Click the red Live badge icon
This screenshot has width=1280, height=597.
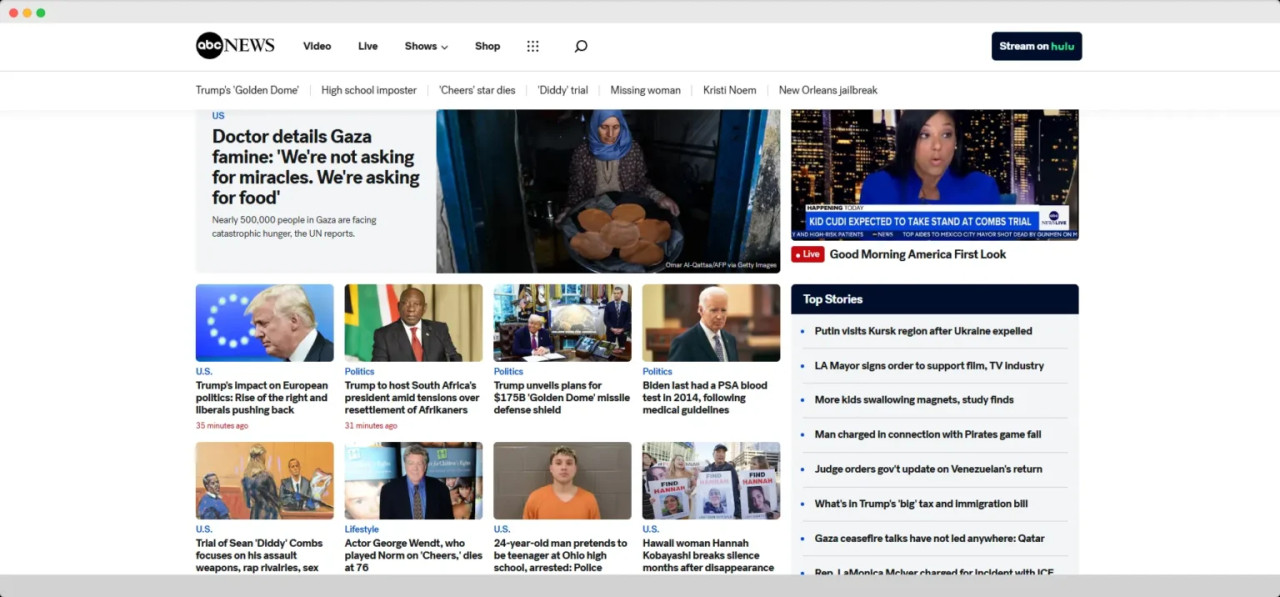coord(807,254)
